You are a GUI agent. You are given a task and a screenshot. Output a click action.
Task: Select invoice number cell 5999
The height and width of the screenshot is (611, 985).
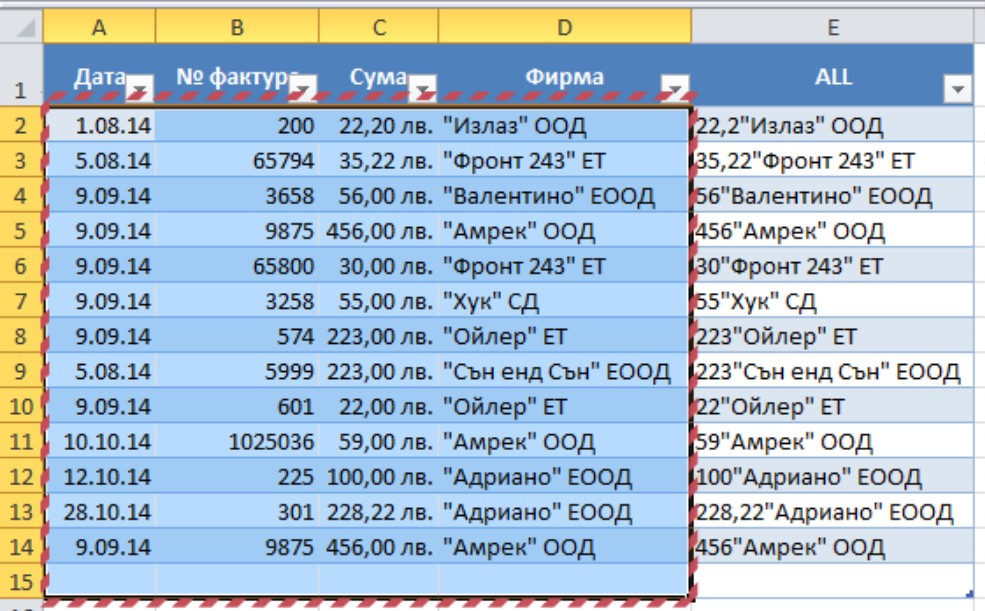click(x=237, y=371)
